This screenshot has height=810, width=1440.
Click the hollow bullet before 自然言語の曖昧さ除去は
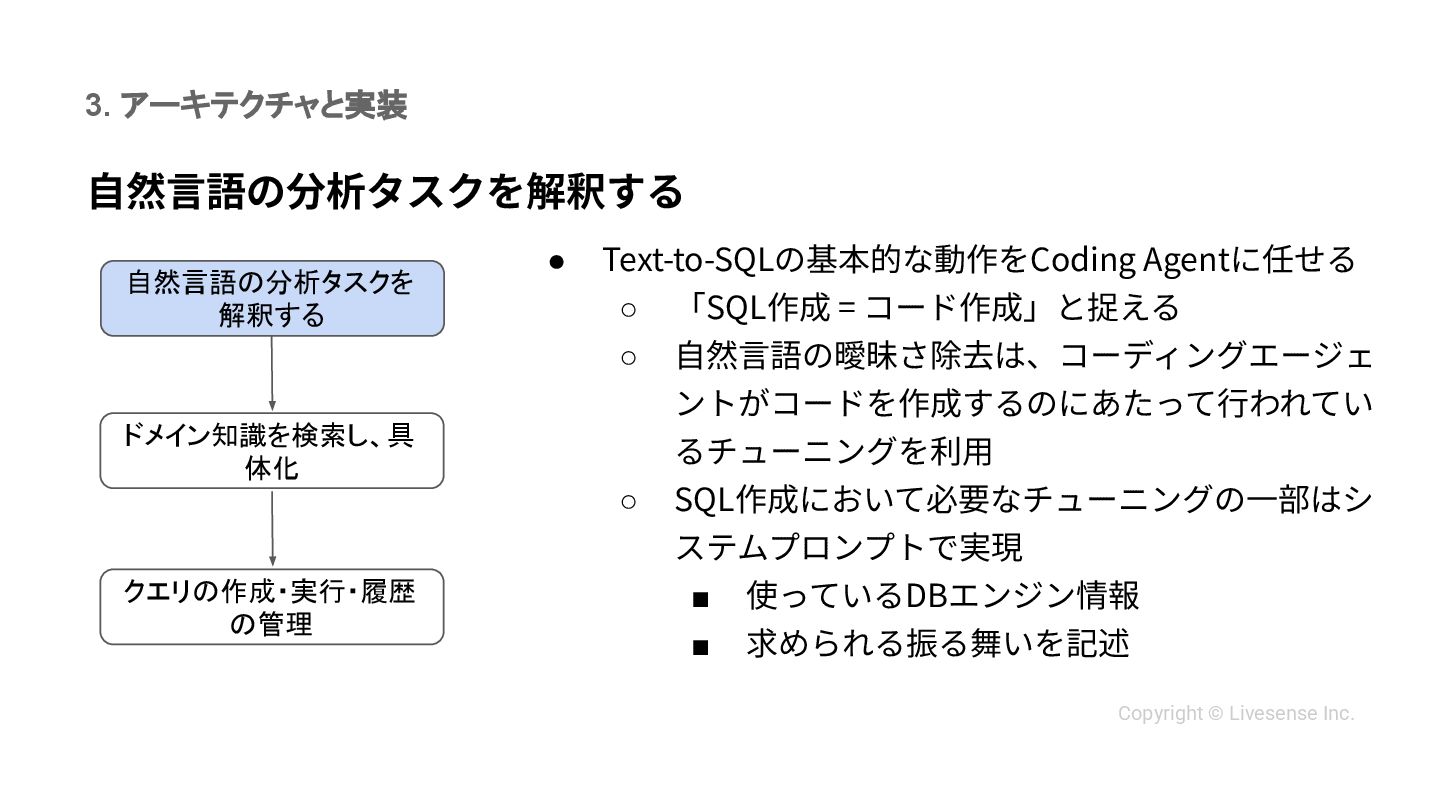(x=628, y=356)
